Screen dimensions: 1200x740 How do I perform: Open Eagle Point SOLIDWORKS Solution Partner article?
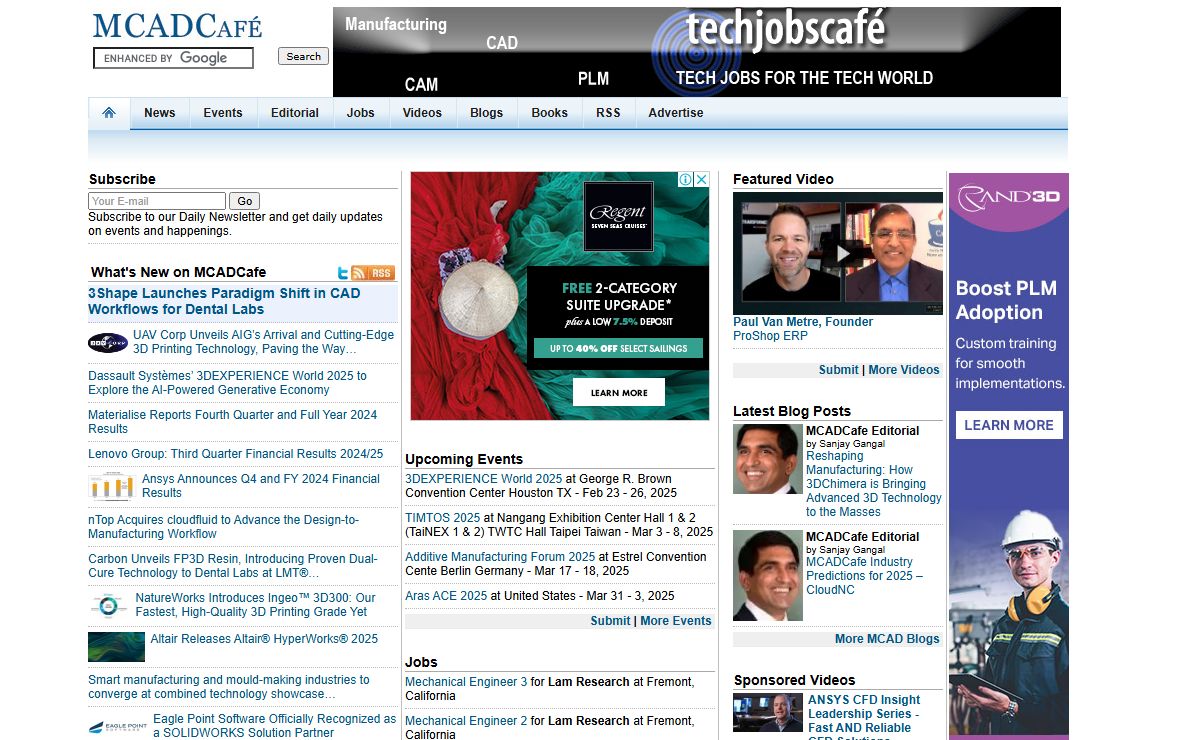click(275, 726)
